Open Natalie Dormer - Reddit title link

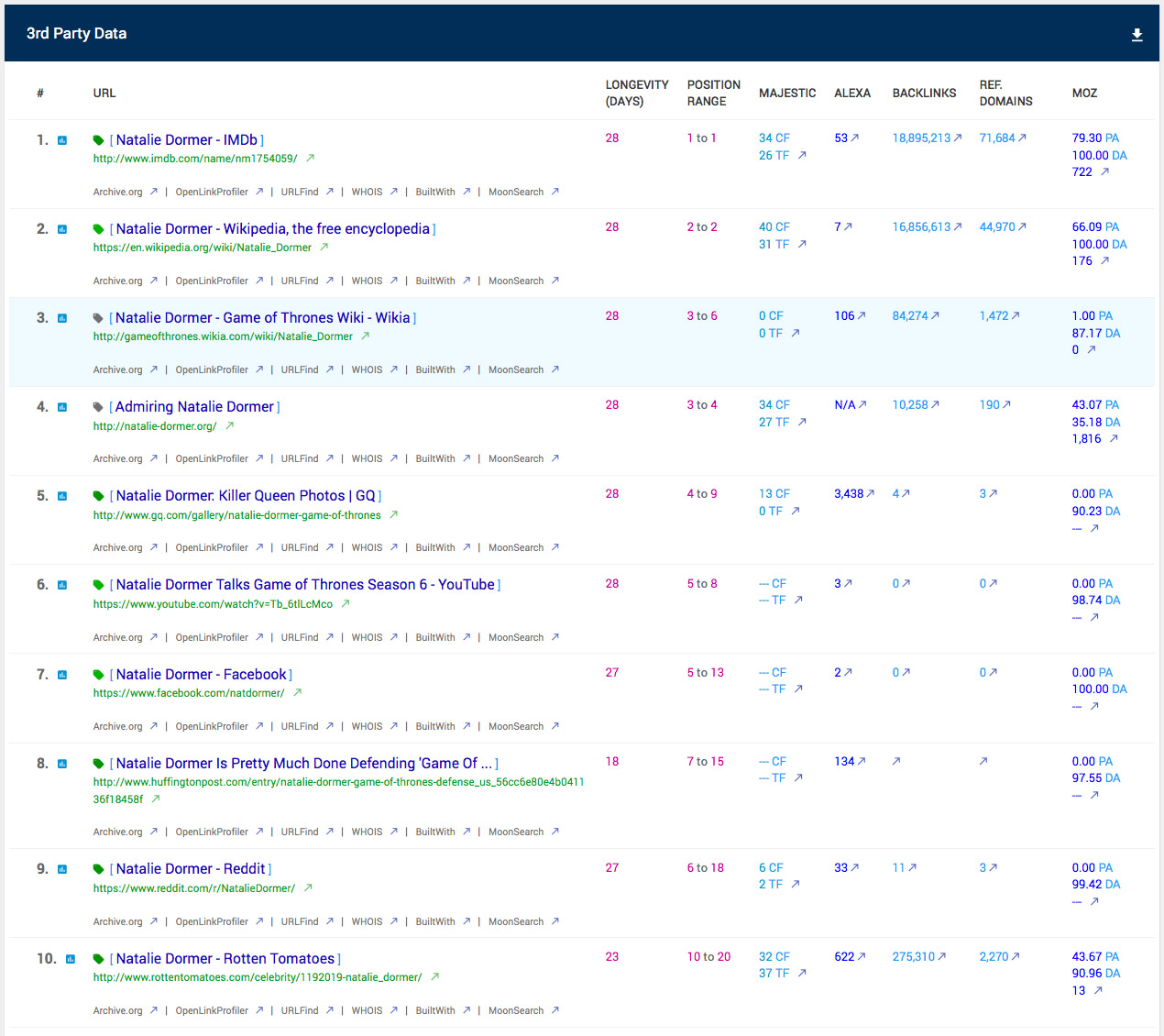tap(191, 869)
